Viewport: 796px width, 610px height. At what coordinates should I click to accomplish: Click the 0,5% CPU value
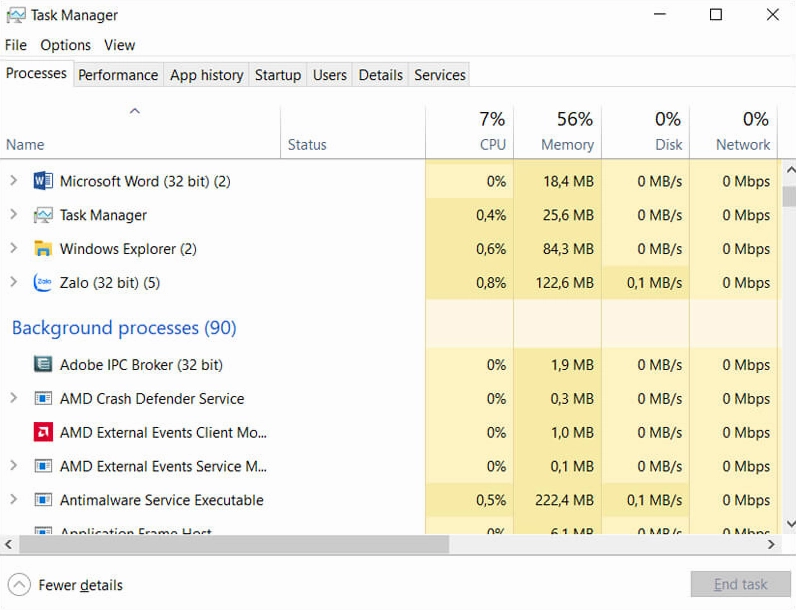(x=491, y=500)
